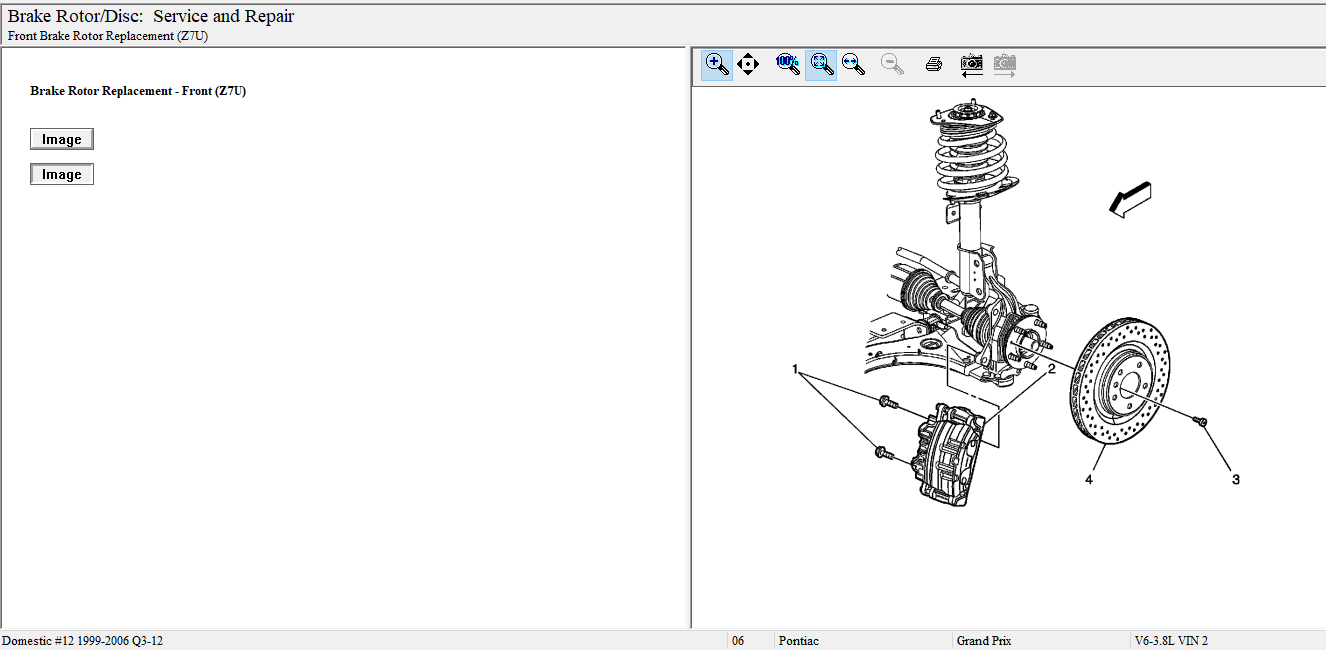The width and height of the screenshot is (1326, 650).
Task: Click callout number 1 in the diagram
Action: pos(796,369)
